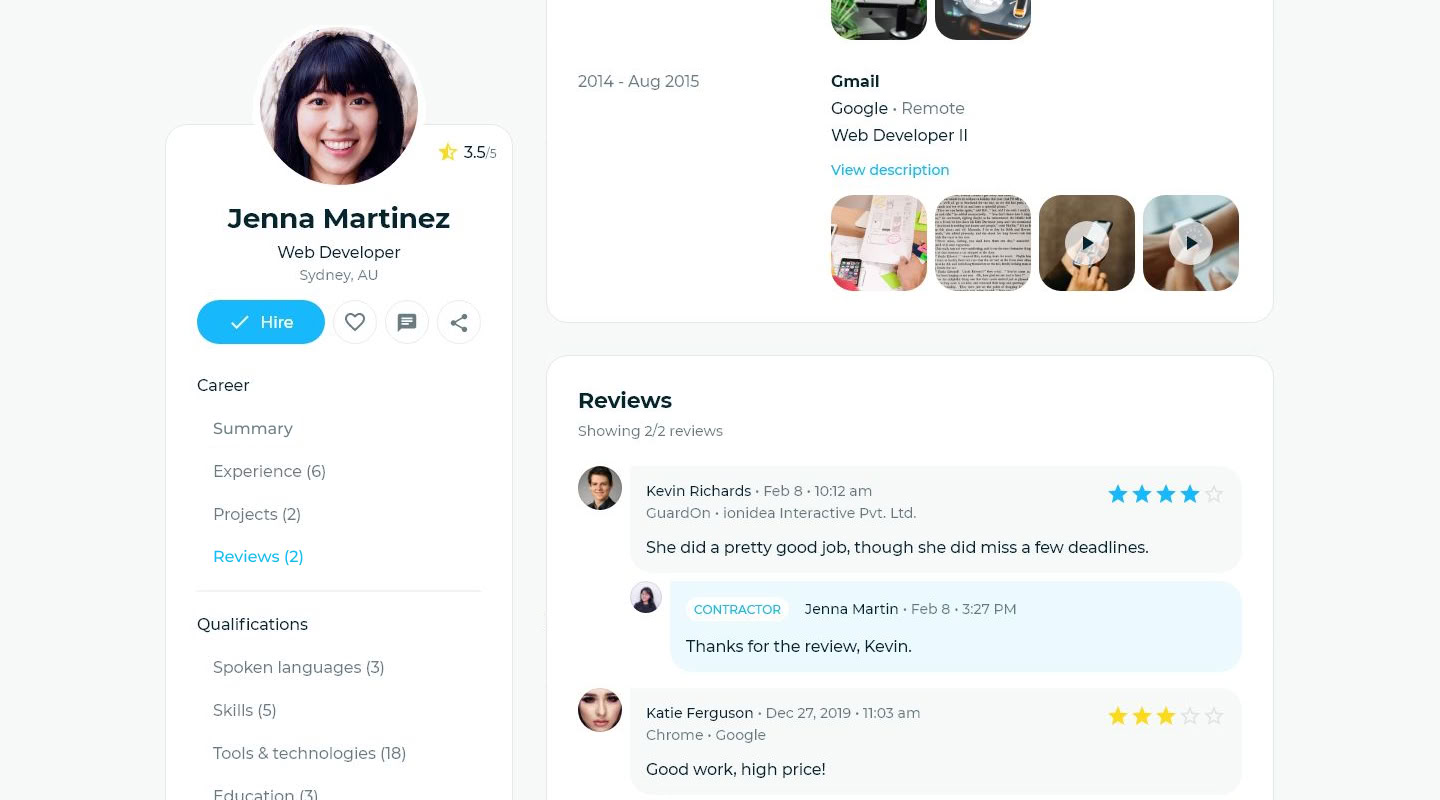1440x800 pixels.
Task: Click review text about missed deadlines
Action: 897,547
